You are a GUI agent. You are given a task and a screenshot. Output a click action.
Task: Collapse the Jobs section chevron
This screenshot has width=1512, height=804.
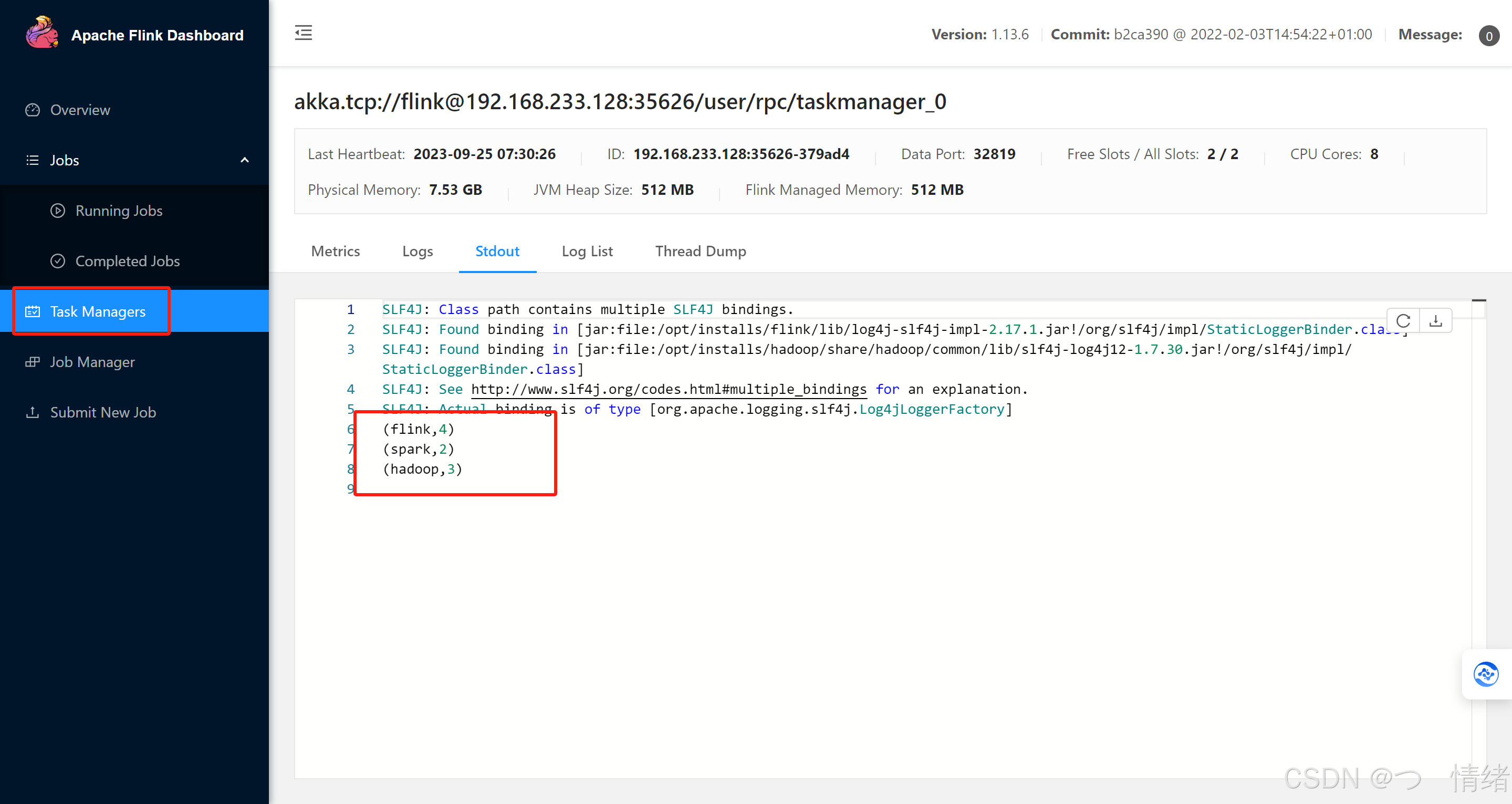[245, 160]
